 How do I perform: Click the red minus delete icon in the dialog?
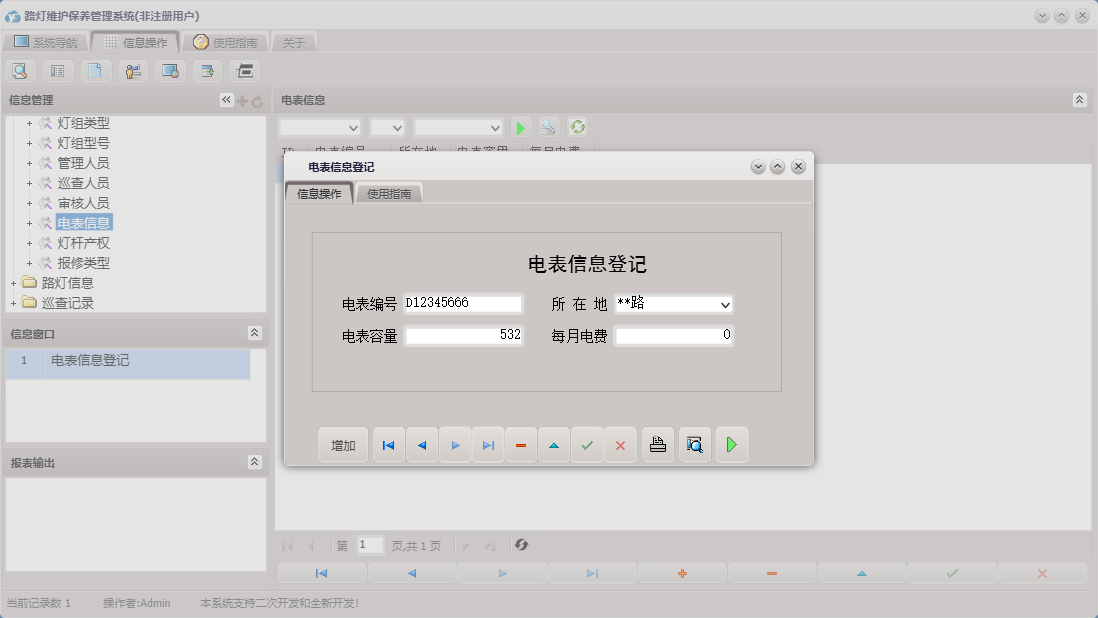click(x=521, y=444)
